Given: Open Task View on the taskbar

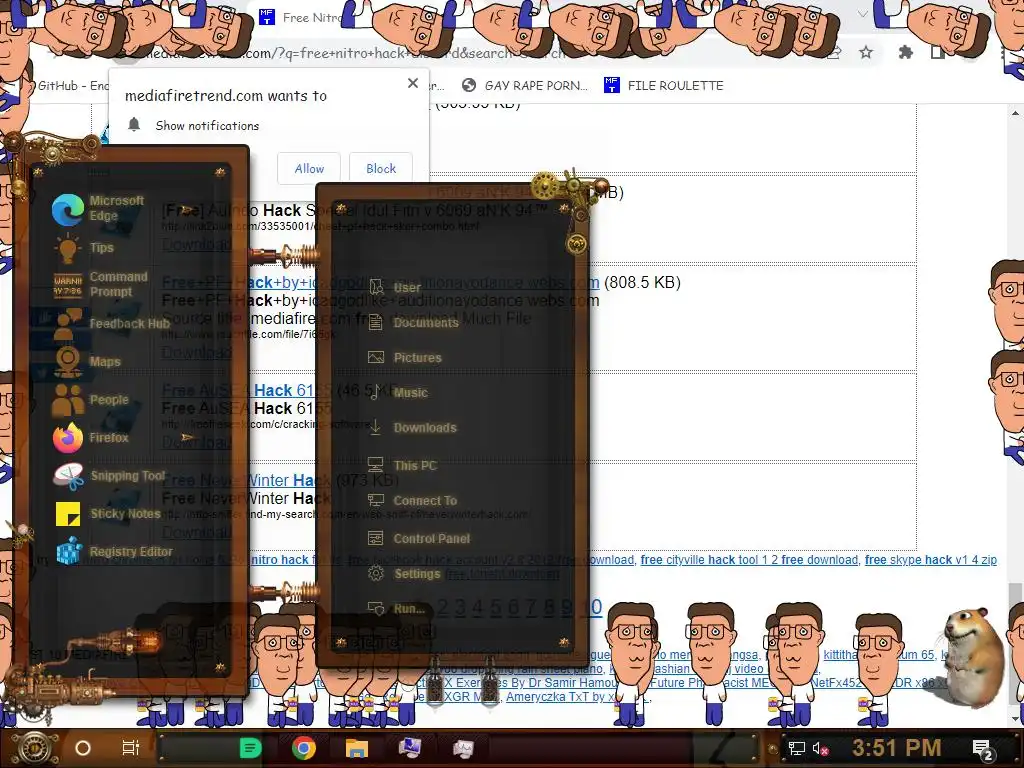Looking at the screenshot, I should (x=131, y=748).
